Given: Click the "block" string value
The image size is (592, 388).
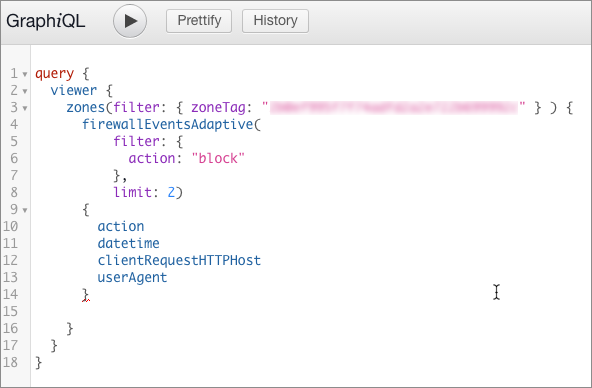Looking at the screenshot, I should (218, 158).
